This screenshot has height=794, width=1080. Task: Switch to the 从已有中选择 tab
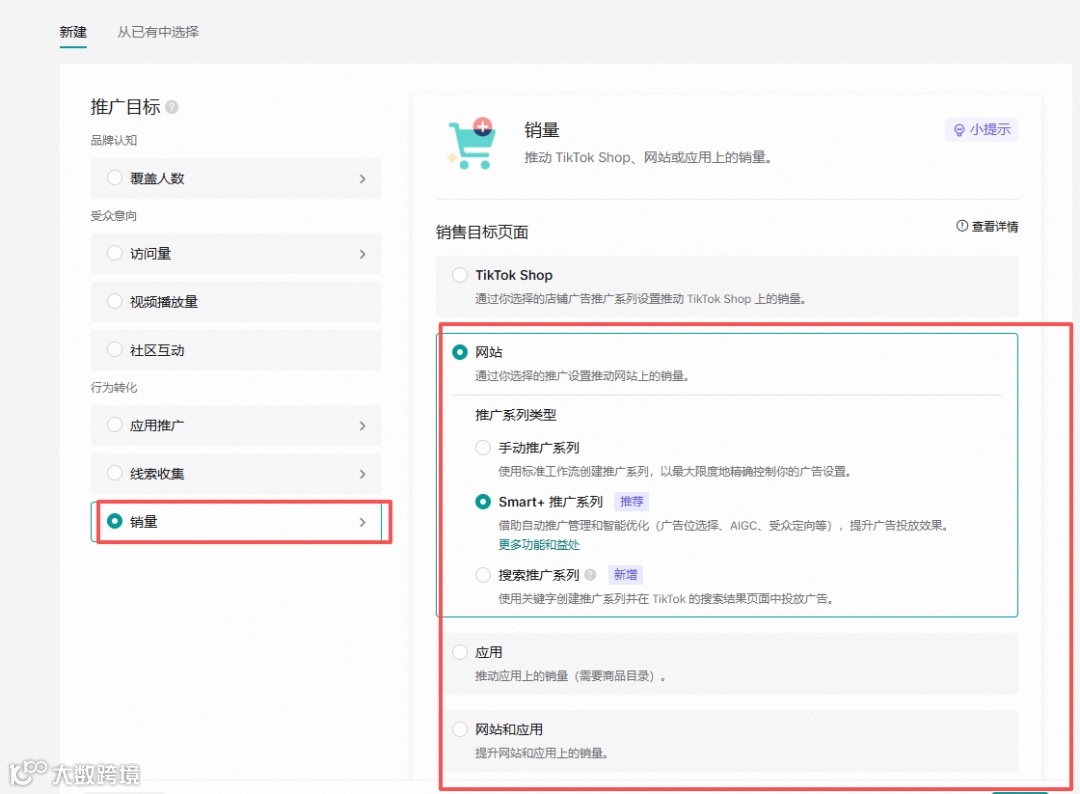(x=158, y=32)
